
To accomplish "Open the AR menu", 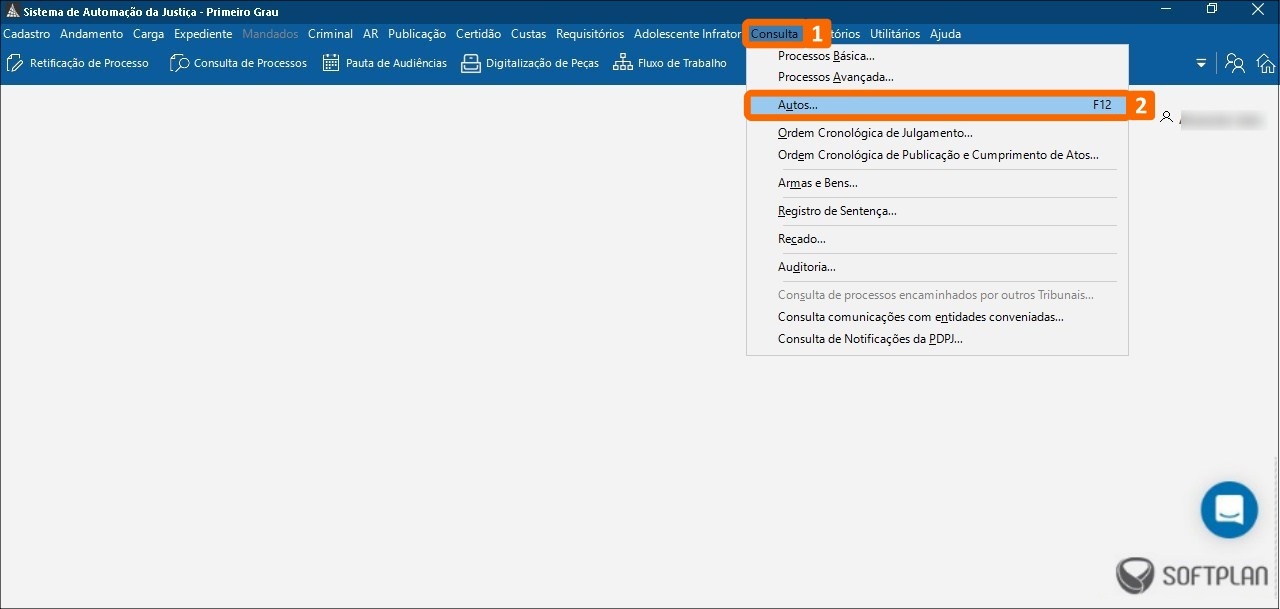I will [371, 34].
